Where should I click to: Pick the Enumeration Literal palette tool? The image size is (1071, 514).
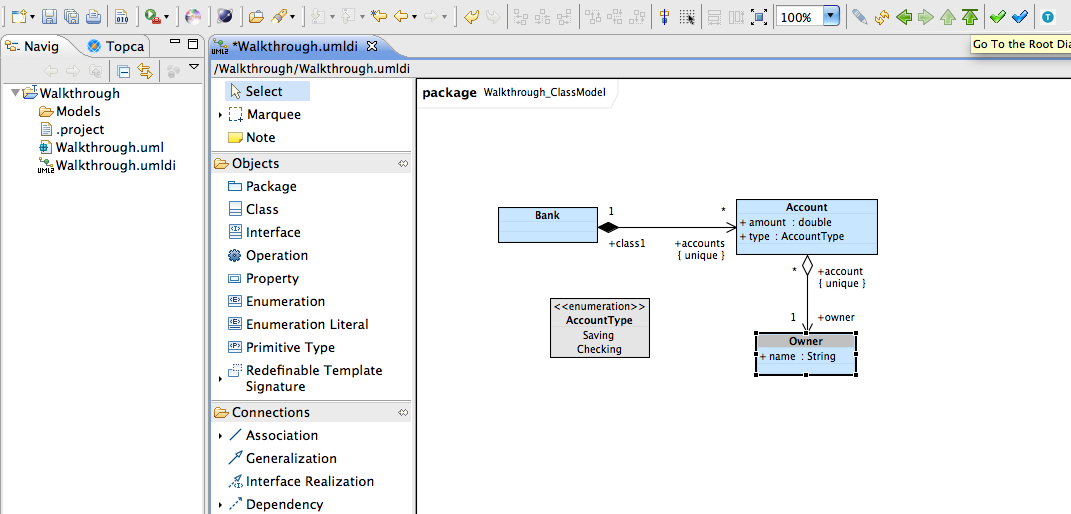(x=298, y=324)
